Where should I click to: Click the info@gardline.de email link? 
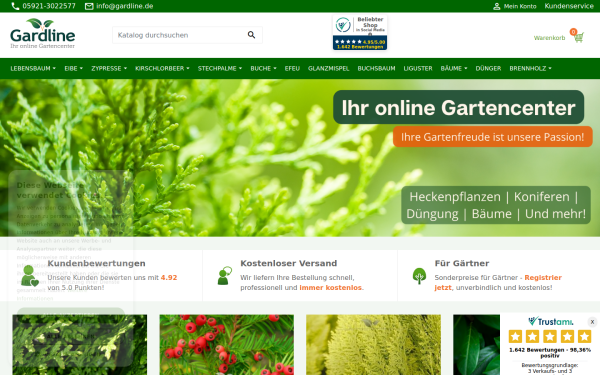[x=125, y=6]
